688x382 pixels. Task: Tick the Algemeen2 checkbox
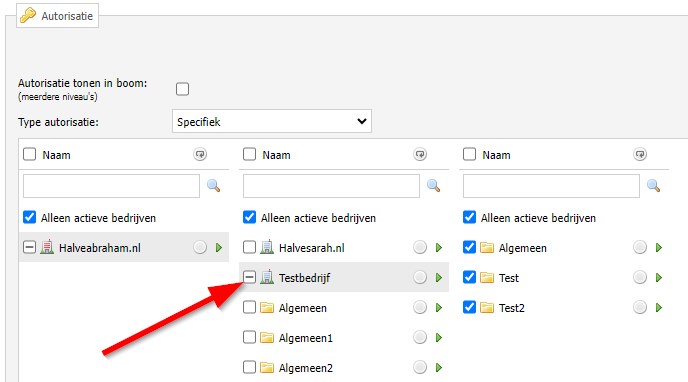coord(249,367)
